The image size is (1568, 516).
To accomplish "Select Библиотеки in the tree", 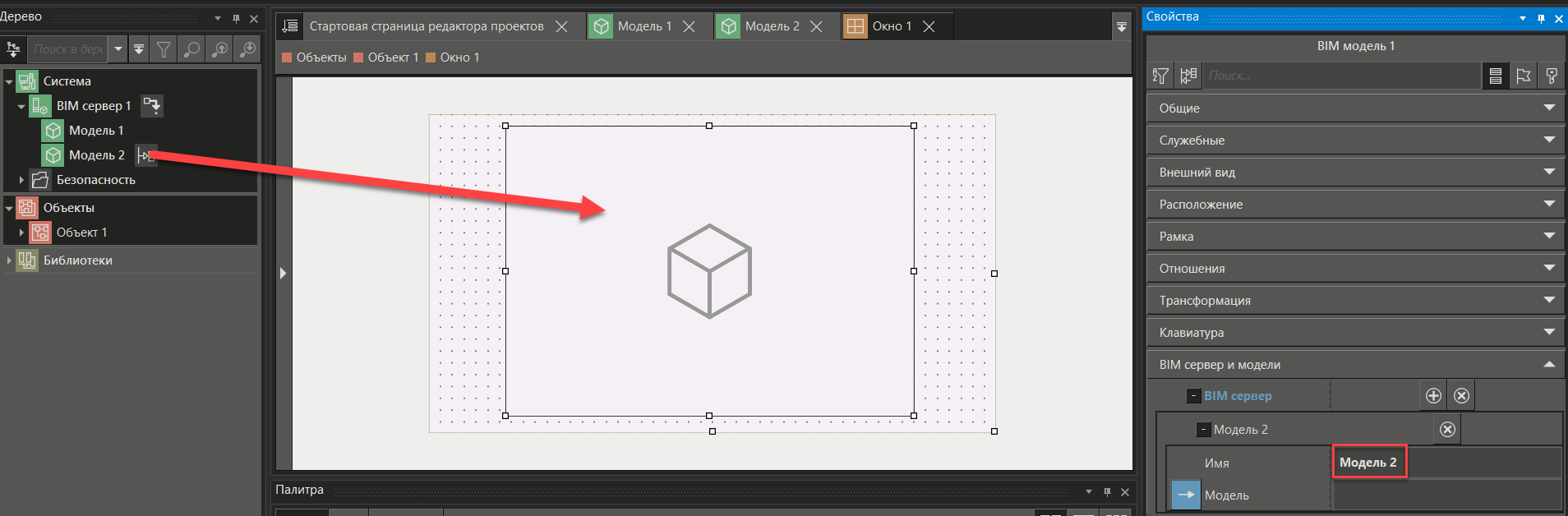I will pos(78,260).
